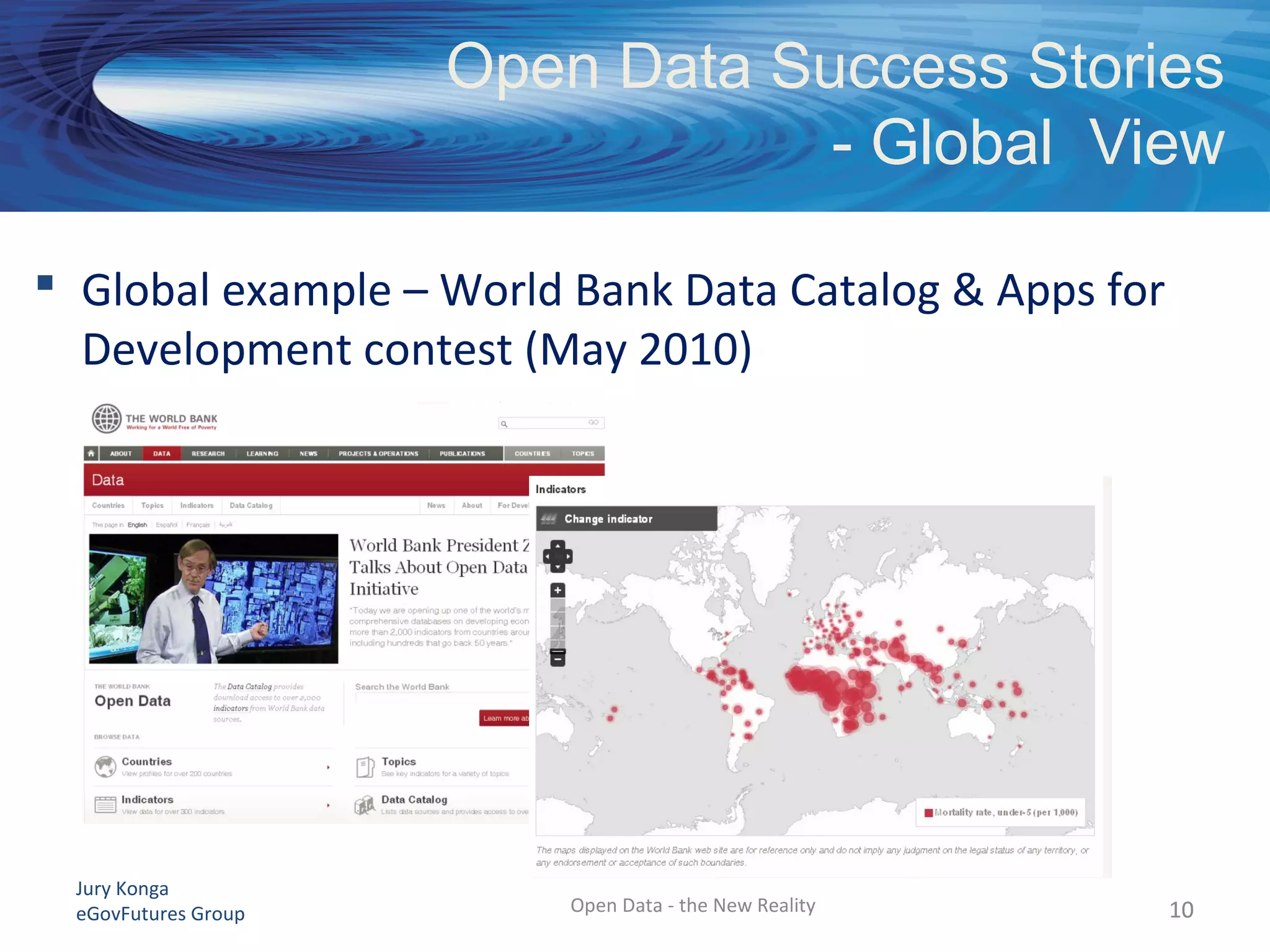Open the COUNTRIES navigation item

[533, 454]
